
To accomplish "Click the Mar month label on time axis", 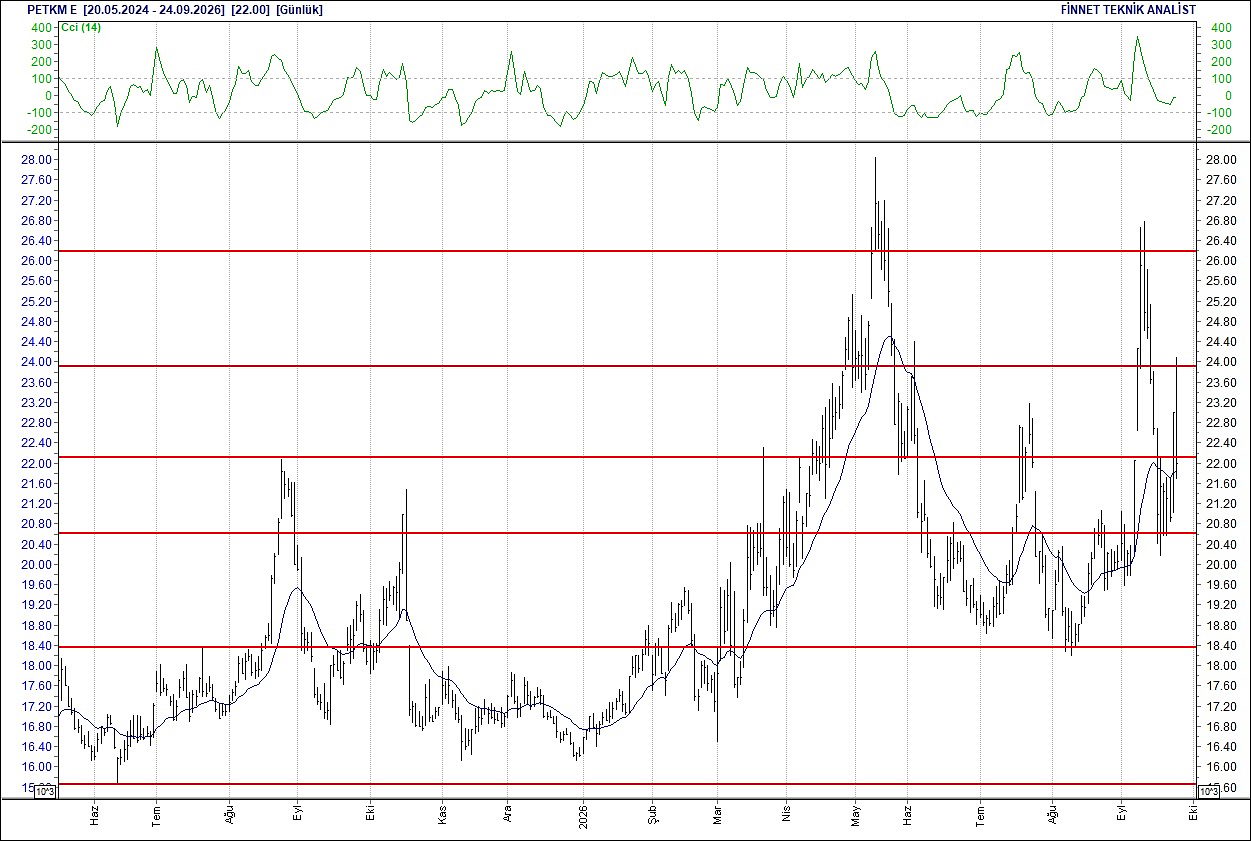I will click(x=718, y=813).
